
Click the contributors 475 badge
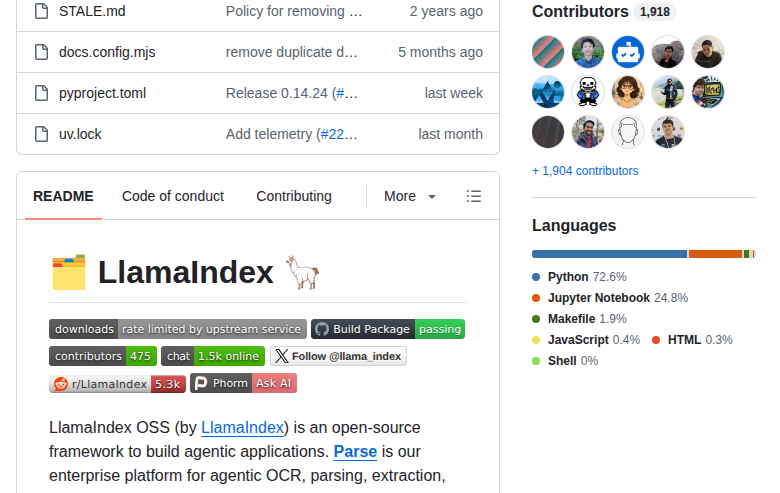pos(103,356)
